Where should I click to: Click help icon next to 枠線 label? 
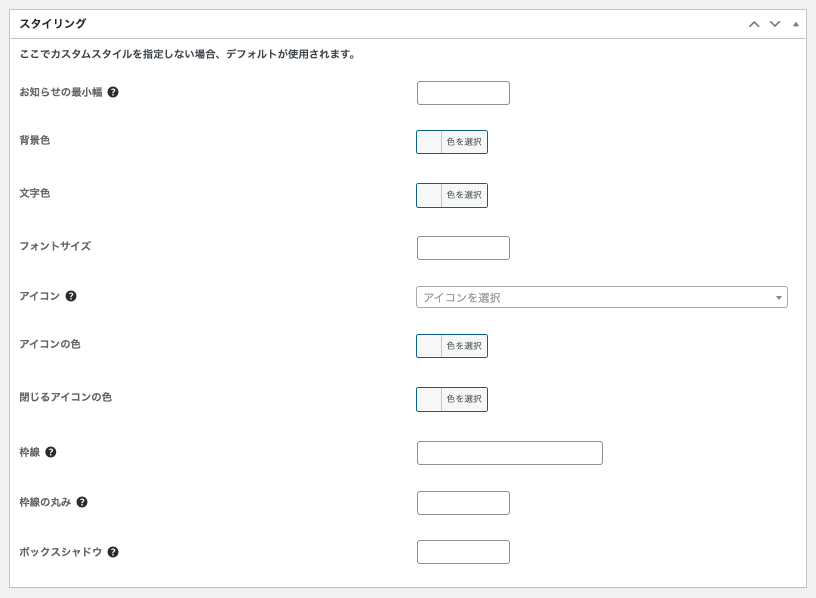pos(51,452)
